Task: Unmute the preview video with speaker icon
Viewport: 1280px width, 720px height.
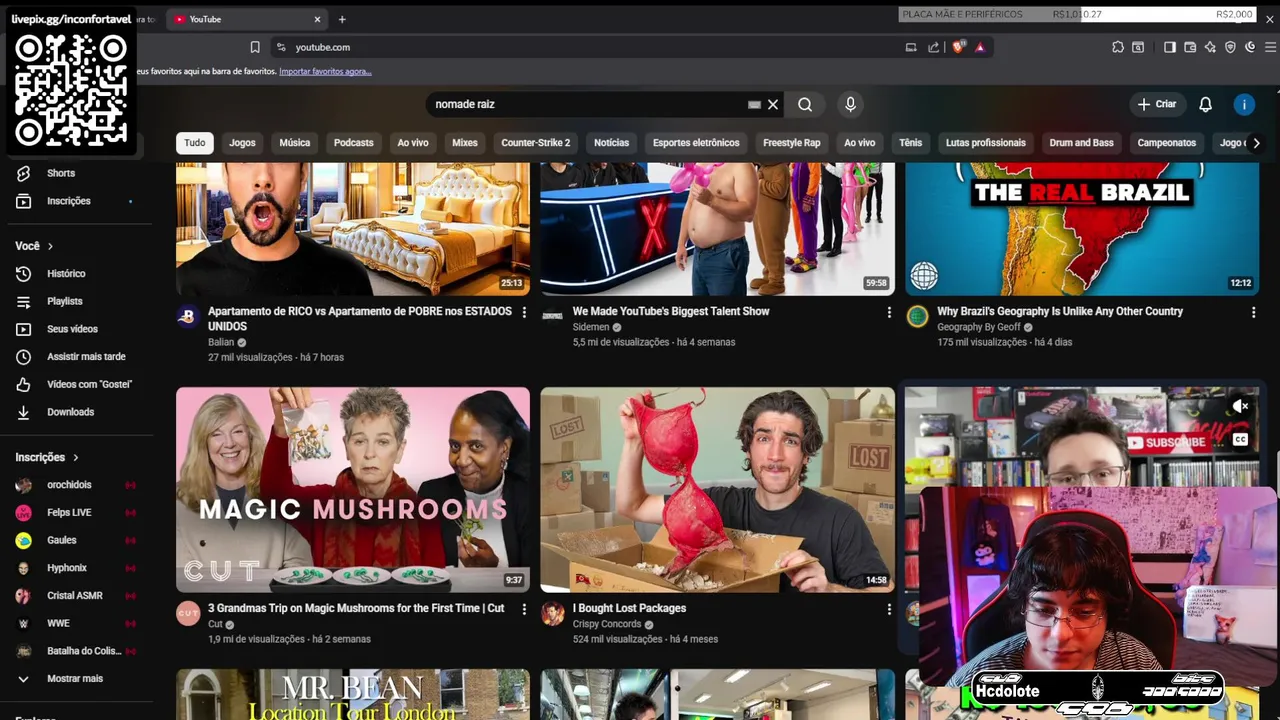Action: (1240, 406)
